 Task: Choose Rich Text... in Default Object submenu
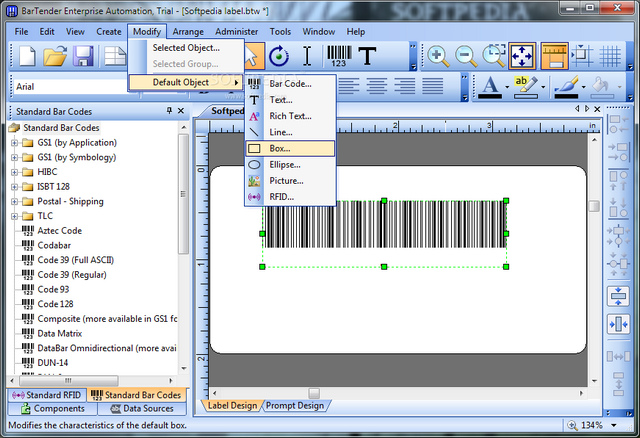point(290,116)
